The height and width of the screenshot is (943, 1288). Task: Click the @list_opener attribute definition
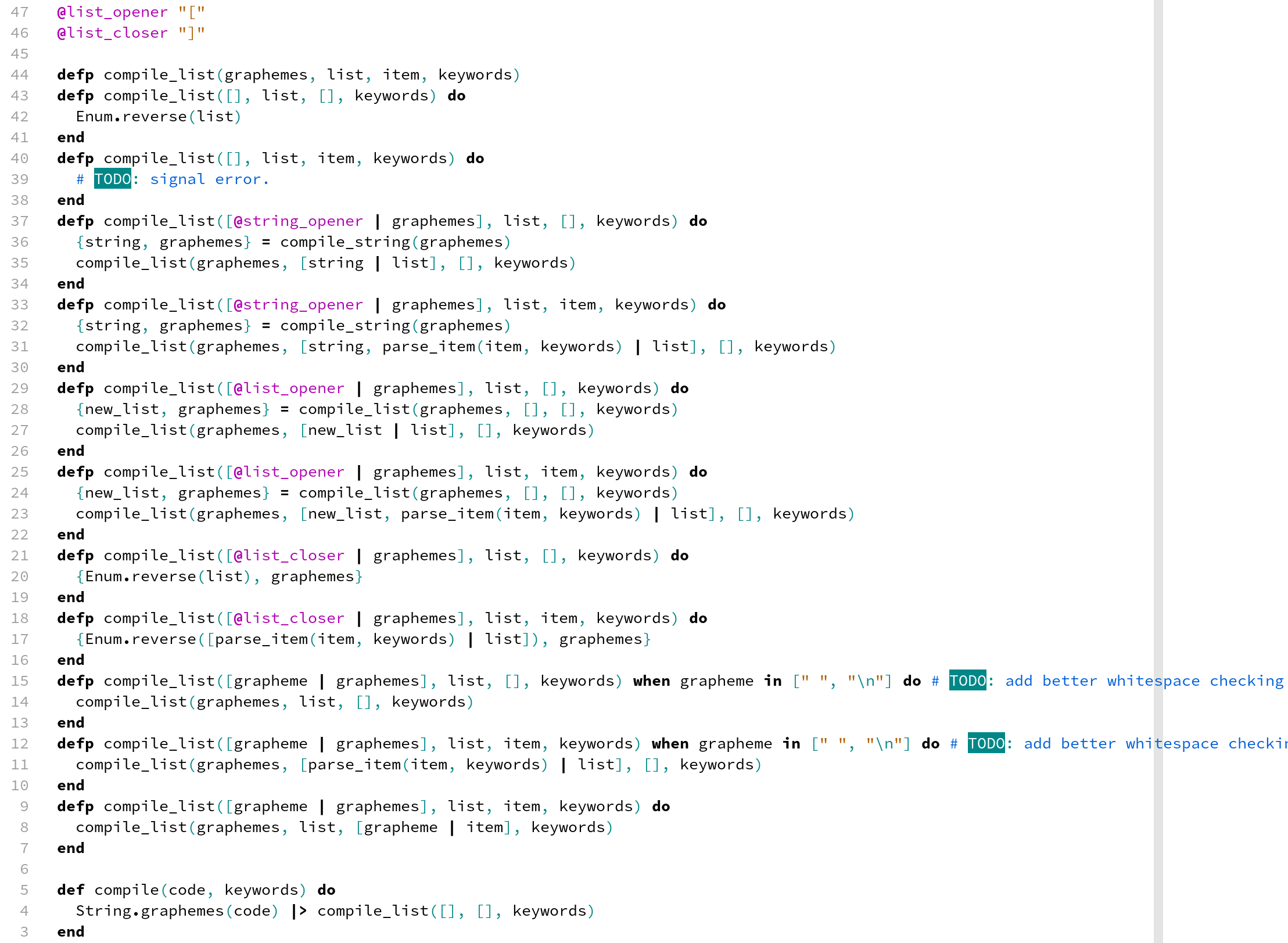click(112, 12)
